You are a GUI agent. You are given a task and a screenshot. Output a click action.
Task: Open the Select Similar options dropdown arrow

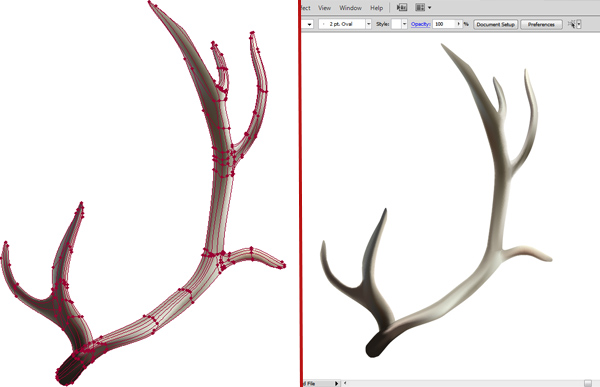(579, 24)
